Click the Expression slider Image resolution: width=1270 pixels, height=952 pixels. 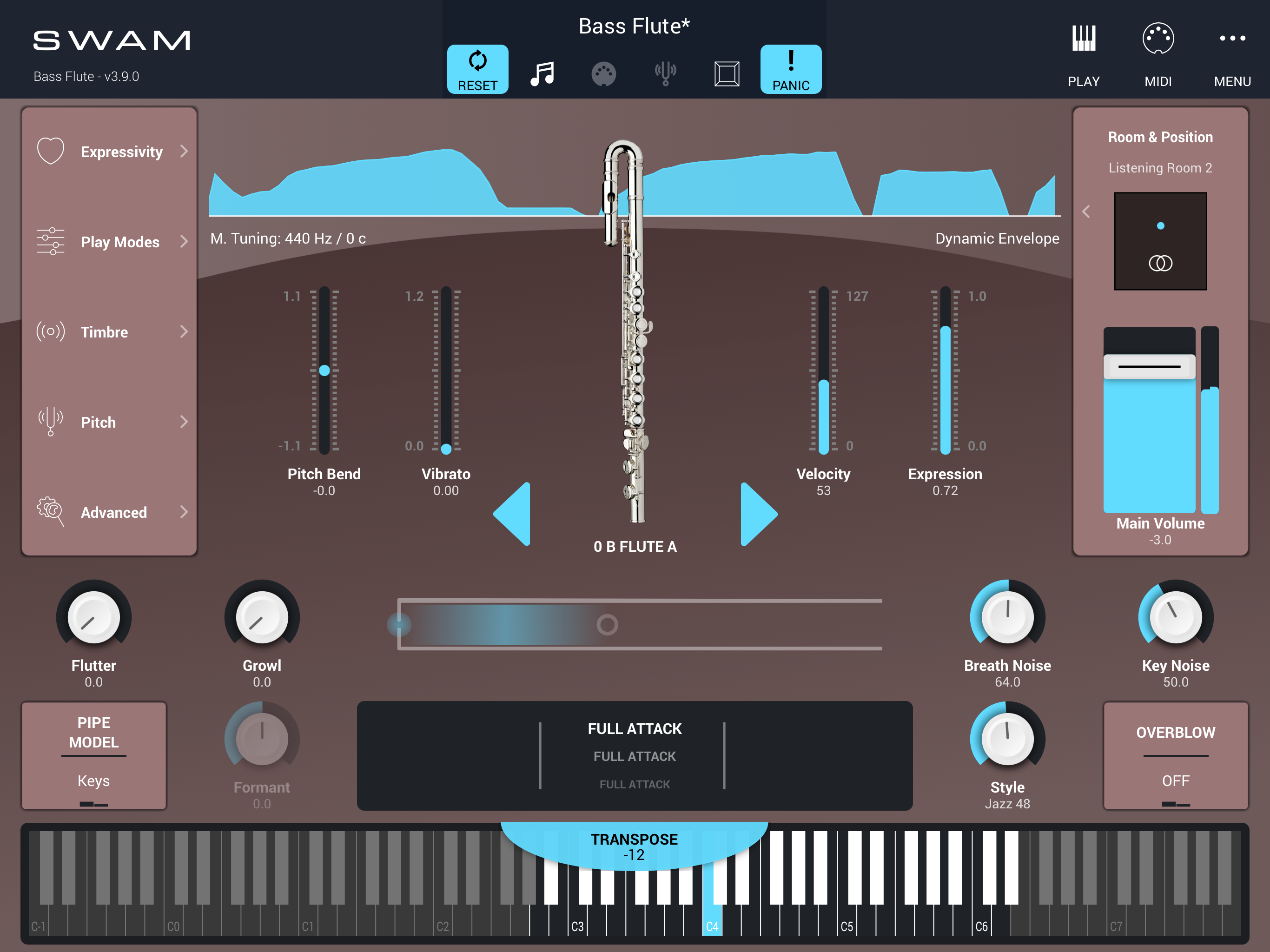coord(945,370)
